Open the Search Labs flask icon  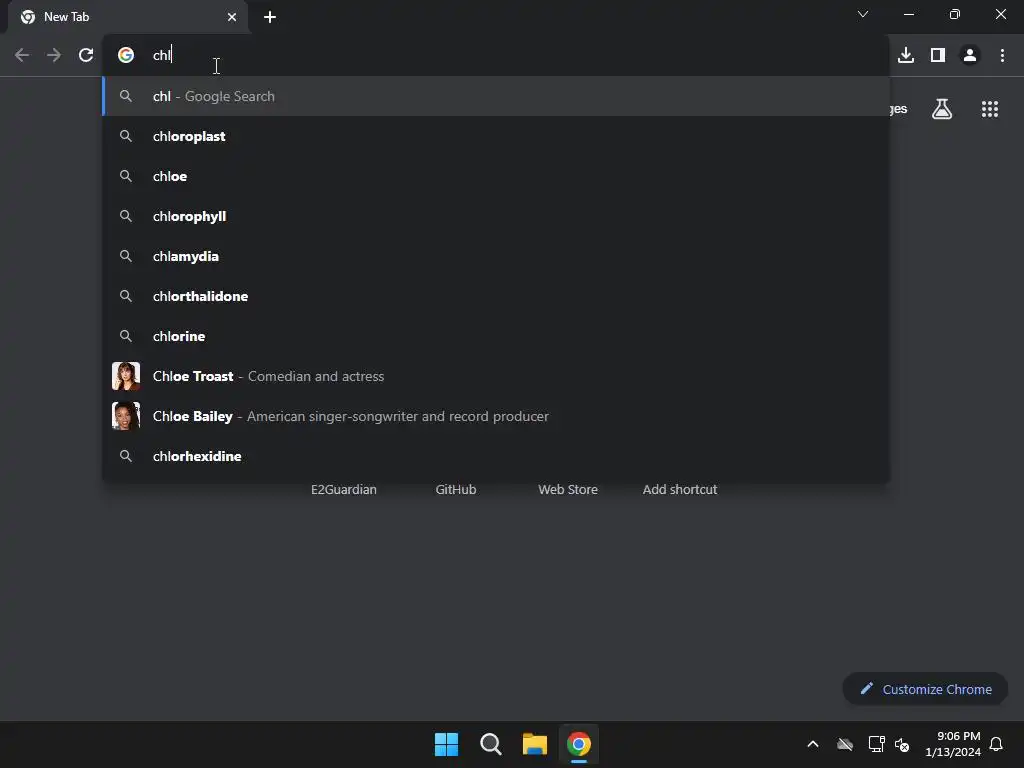point(942,109)
